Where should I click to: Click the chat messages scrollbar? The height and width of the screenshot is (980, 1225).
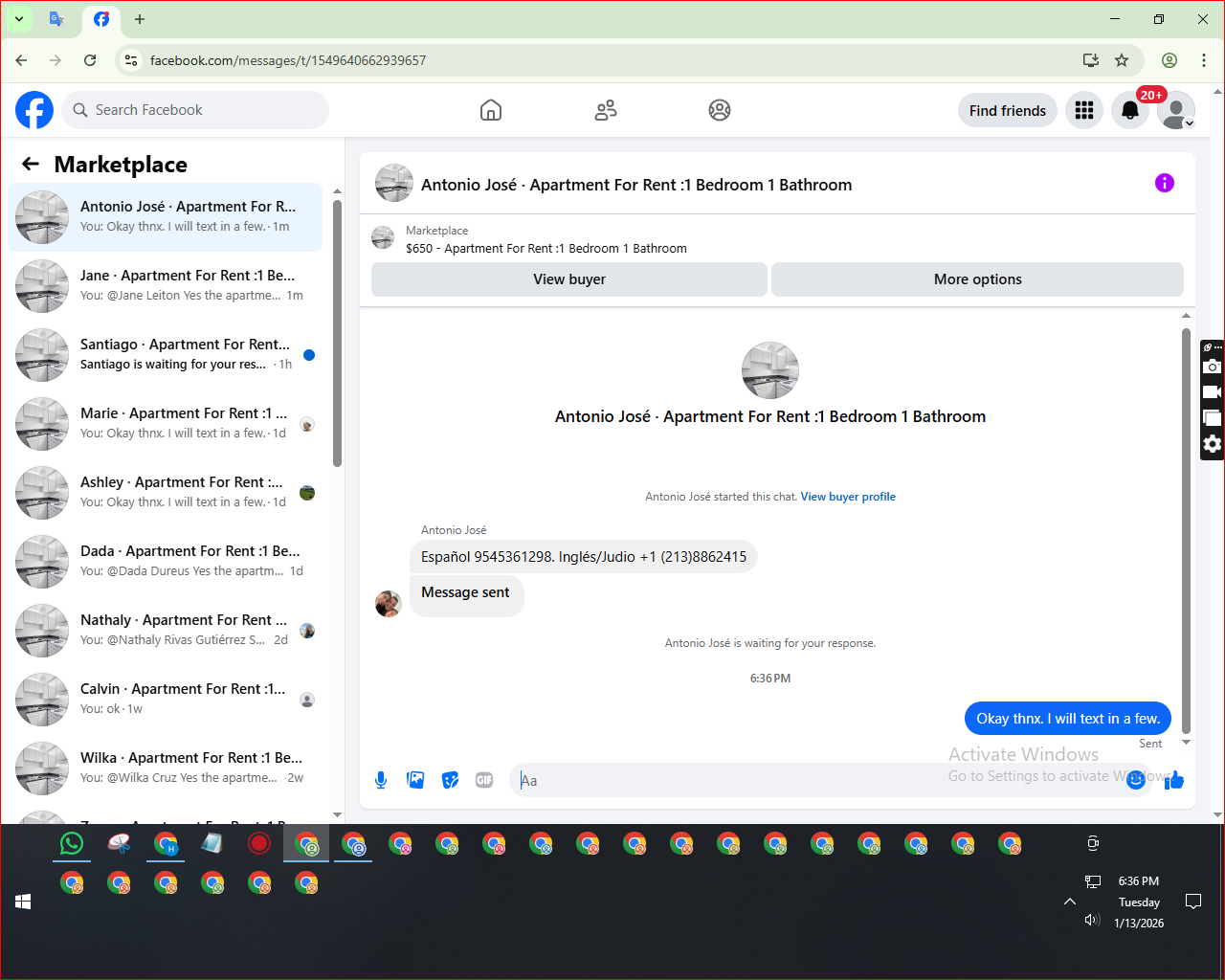click(x=1186, y=530)
